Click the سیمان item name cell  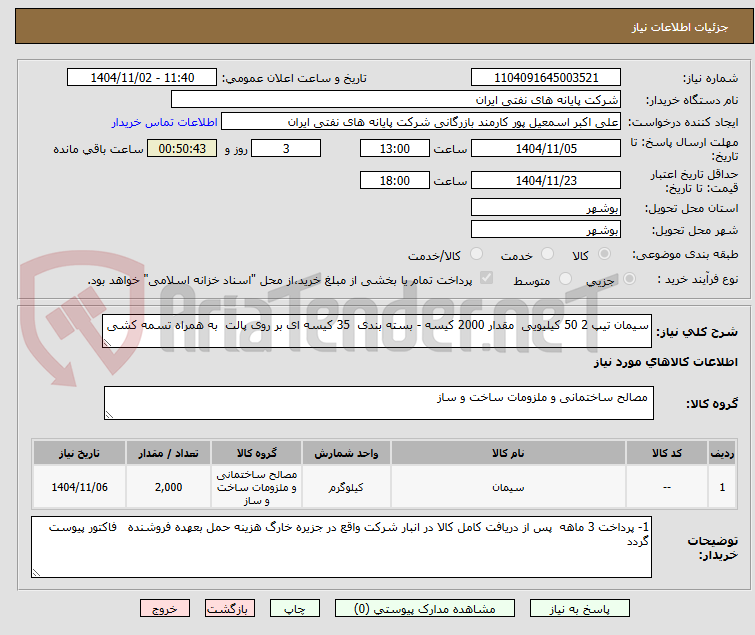tap(508, 487)
